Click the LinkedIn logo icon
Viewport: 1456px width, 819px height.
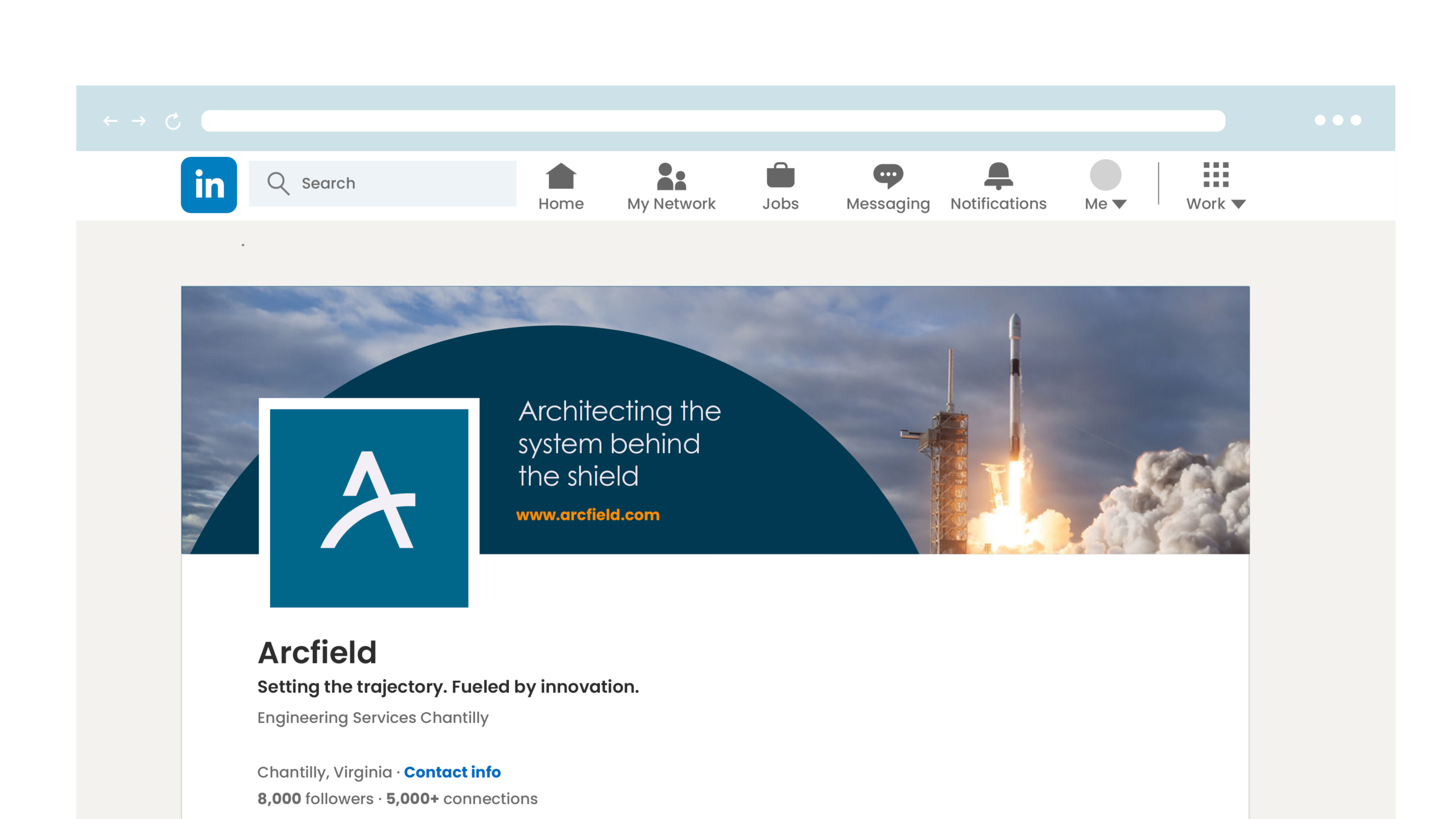coord(209,185)
